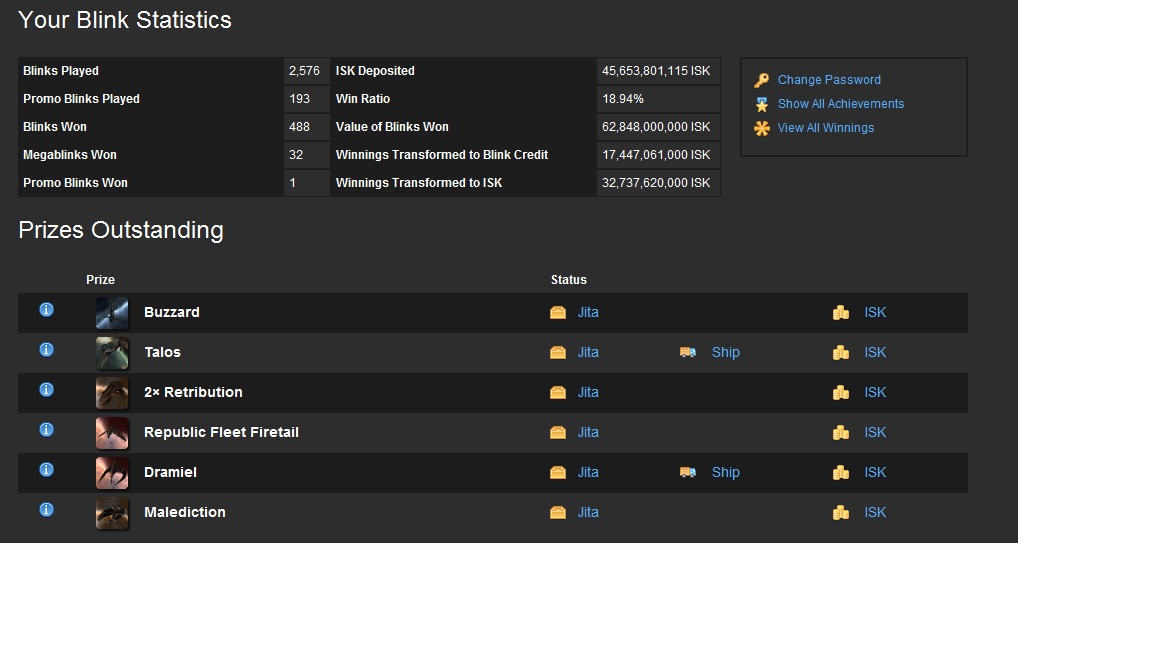Viewport: 1152px width, 648px height.
Task: Select Megablinks Won count 32
Action: tap(296, 154)
